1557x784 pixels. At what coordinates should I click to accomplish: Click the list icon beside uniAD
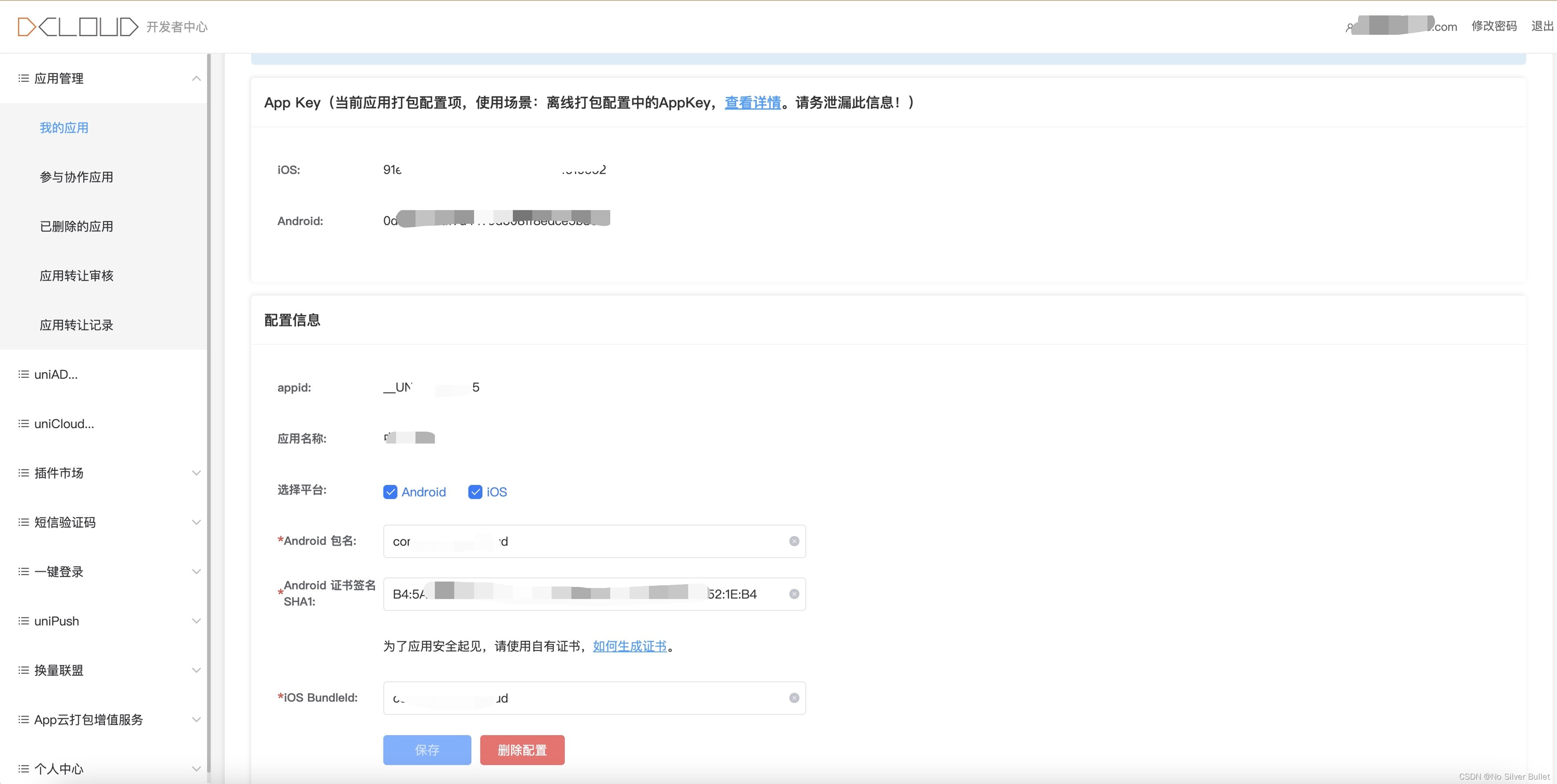click(x=24, y=374)
